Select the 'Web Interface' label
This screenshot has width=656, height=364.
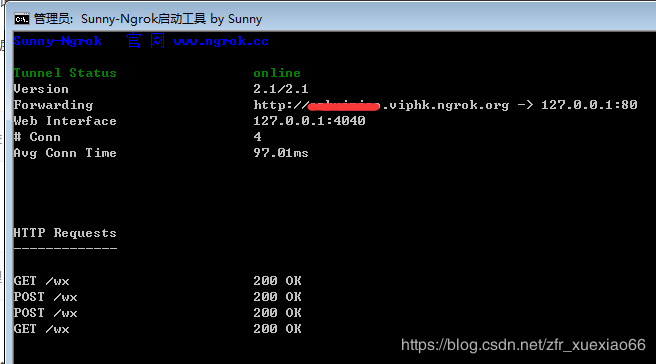65,121
